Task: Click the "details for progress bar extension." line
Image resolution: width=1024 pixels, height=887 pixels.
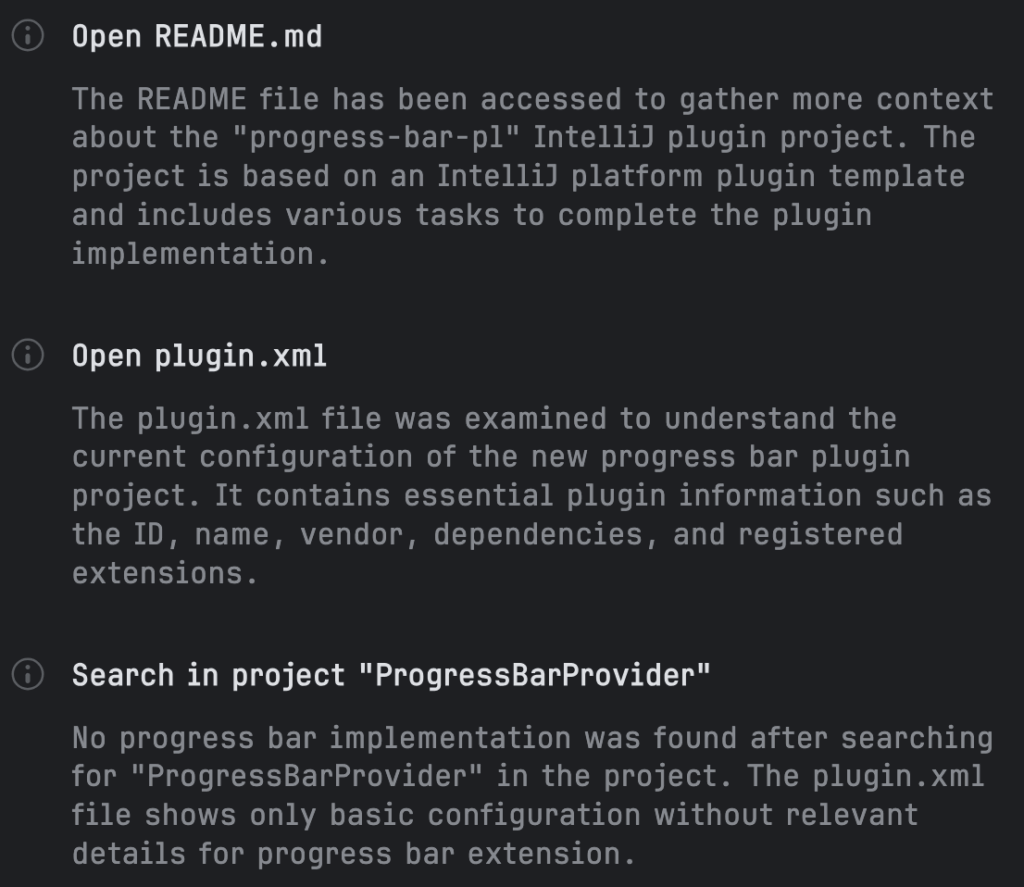Action: tap(353, 853)
